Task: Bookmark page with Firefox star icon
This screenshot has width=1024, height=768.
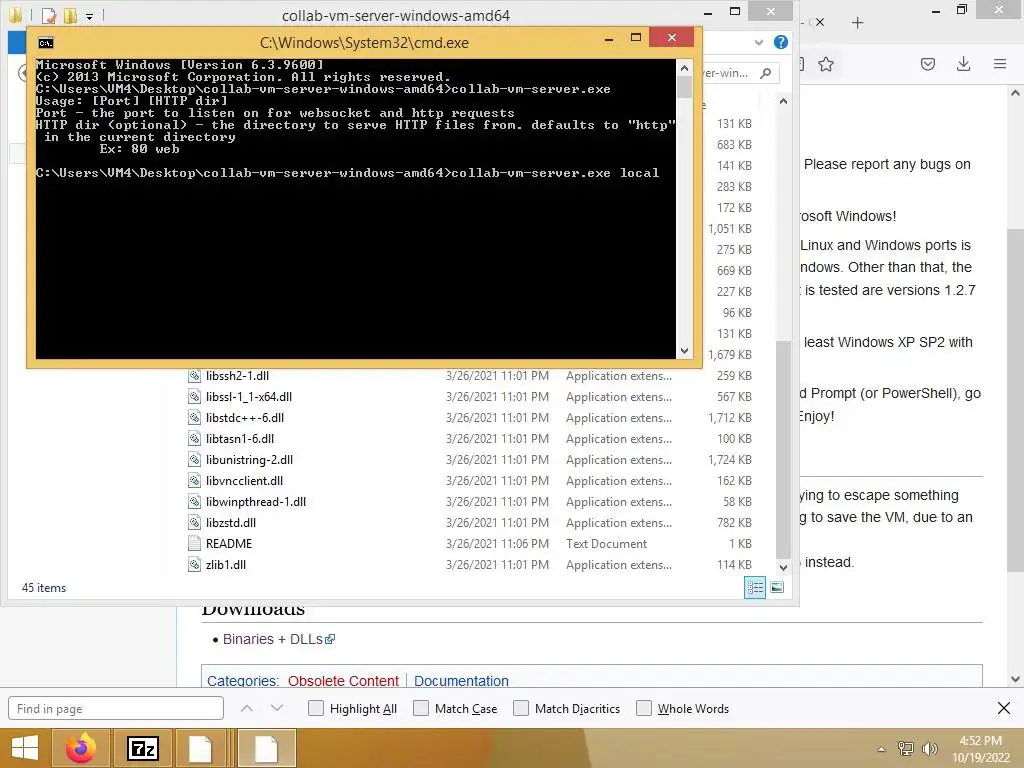Action: (x=826, y=64)
